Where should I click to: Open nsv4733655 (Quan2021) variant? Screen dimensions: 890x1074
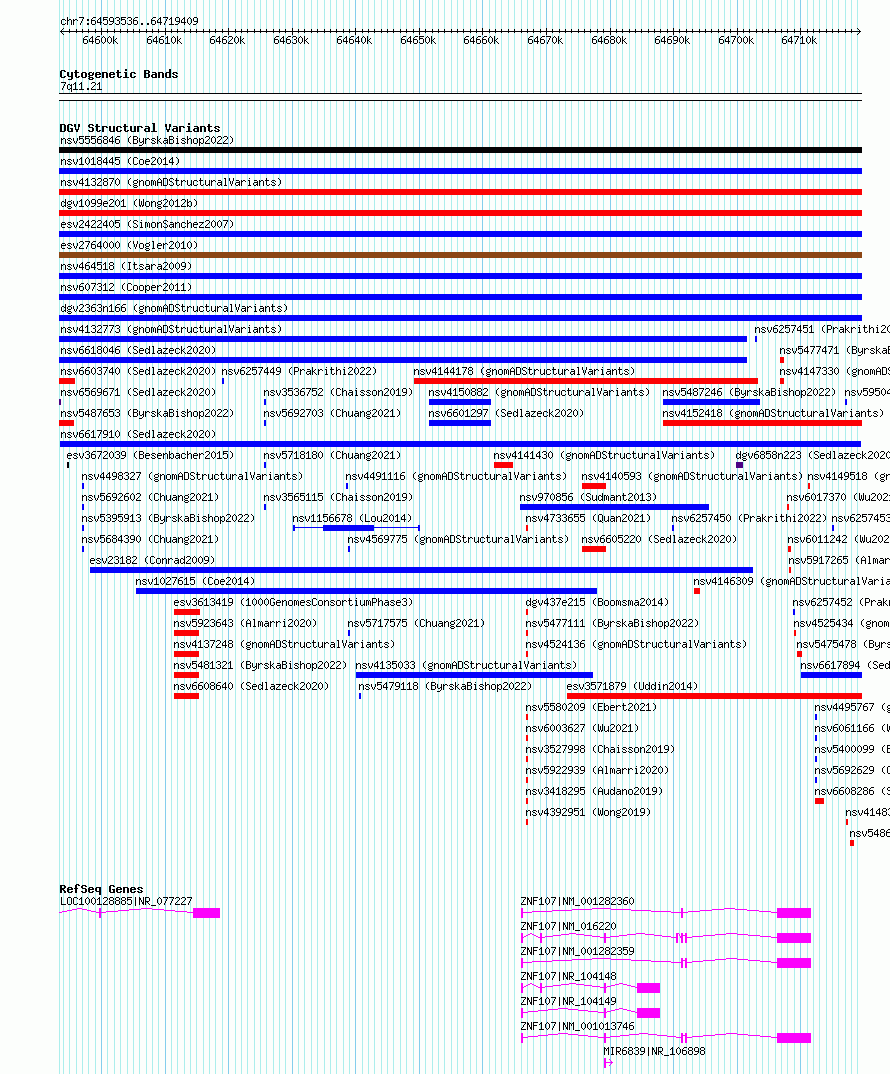point(588,519)
